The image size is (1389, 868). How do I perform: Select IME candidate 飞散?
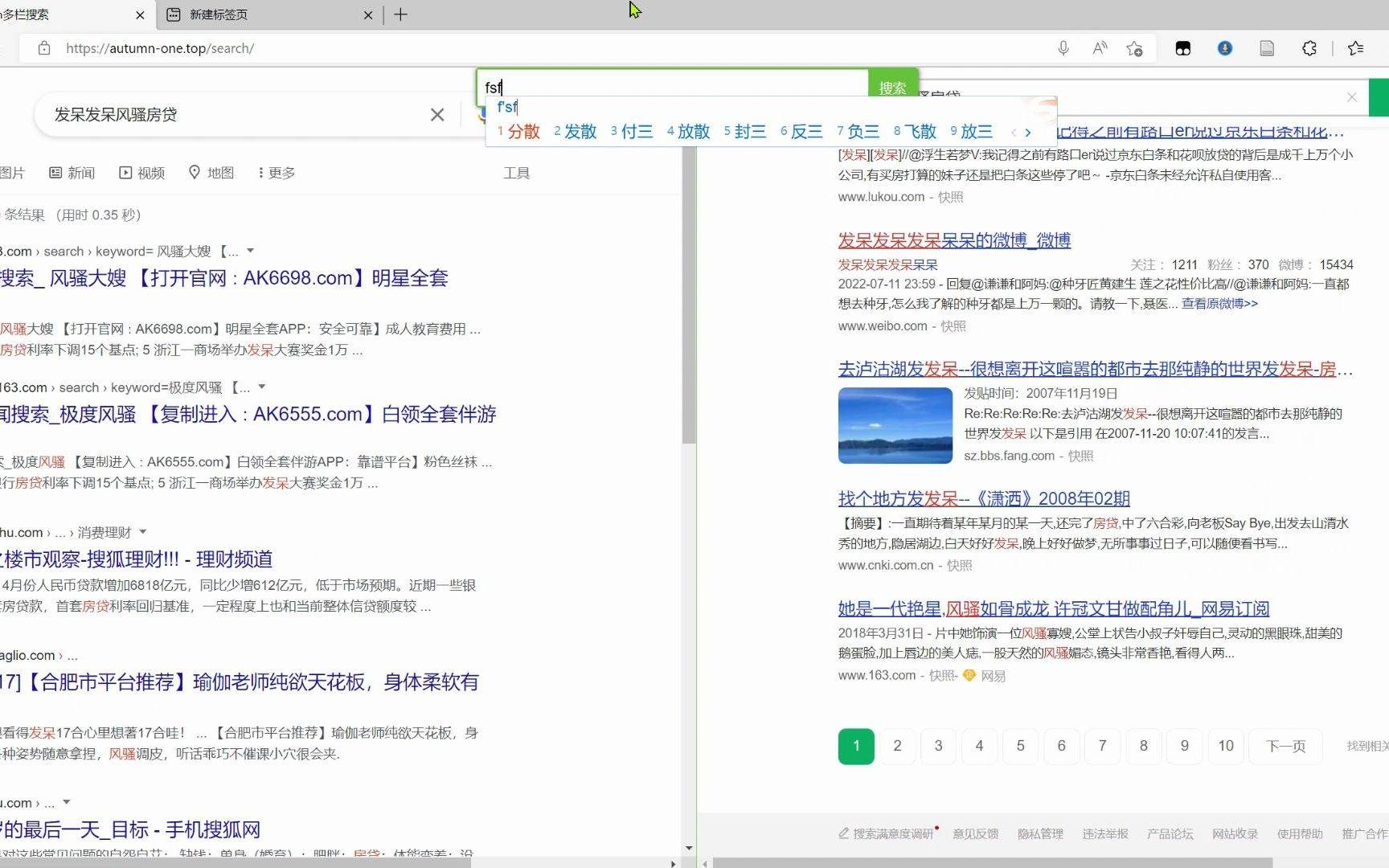tap(915, 132)
